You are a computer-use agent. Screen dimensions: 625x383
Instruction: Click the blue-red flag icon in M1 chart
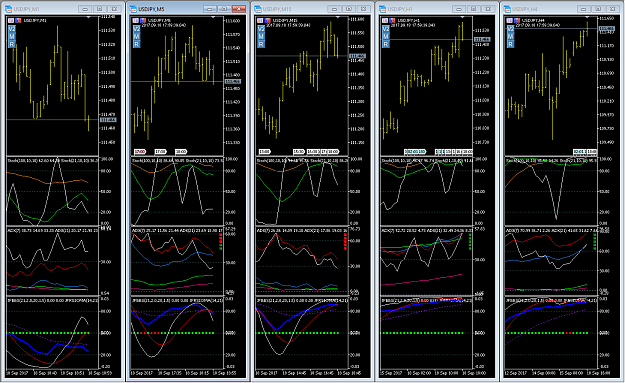pos(18,20)
